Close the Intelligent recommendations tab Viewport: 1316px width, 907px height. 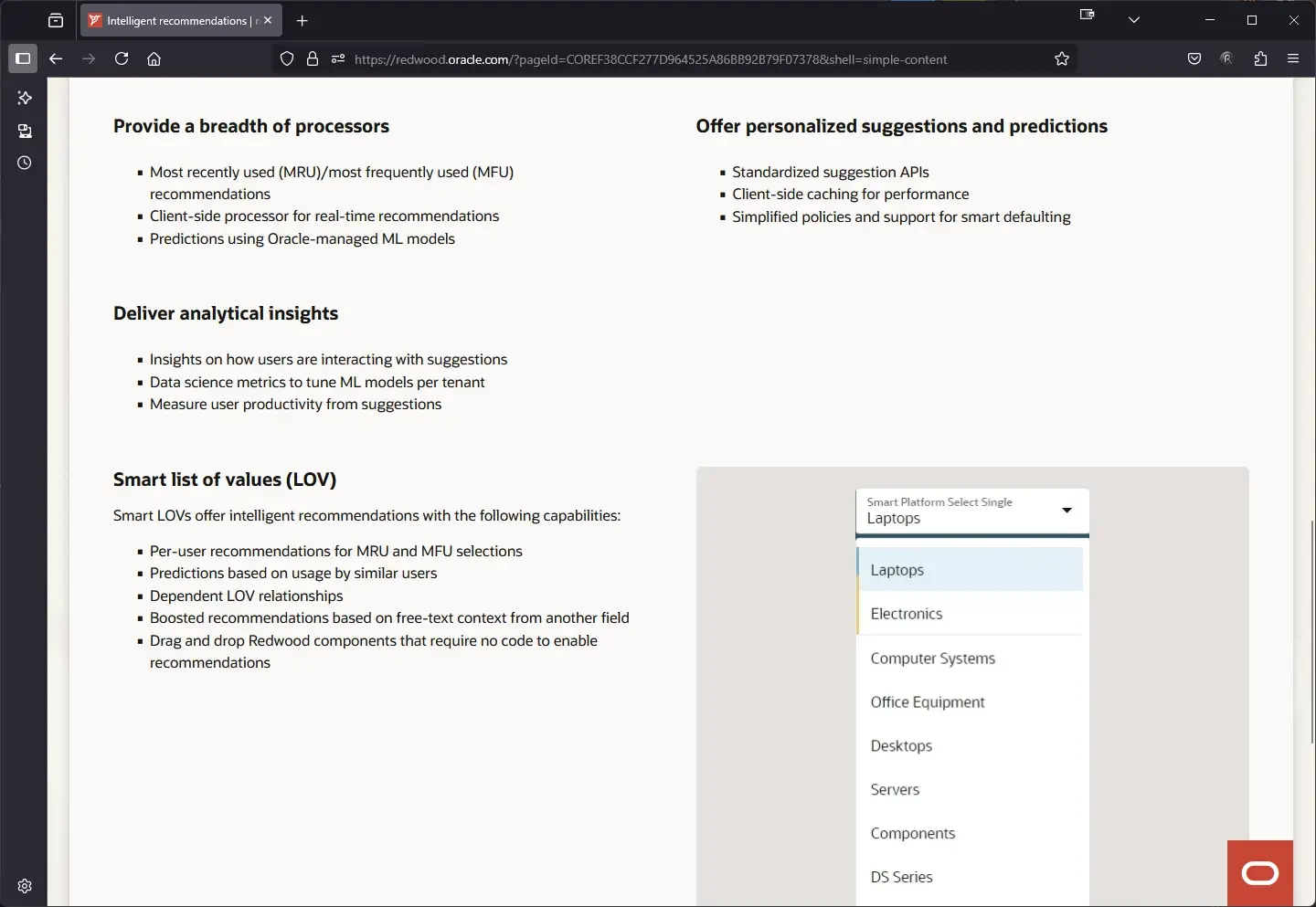268,20
